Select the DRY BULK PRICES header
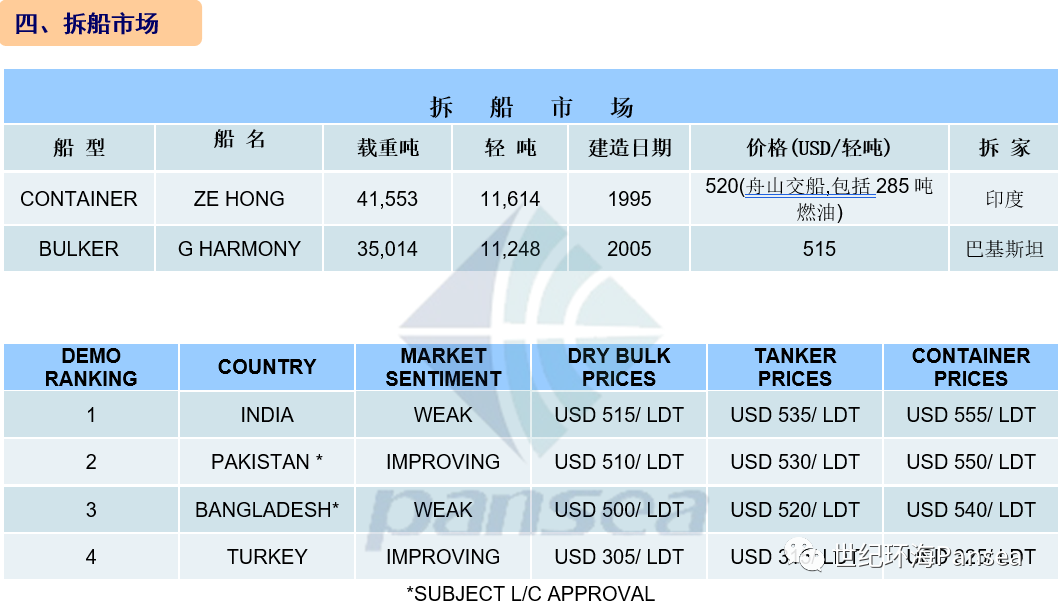Viewport: 1058px width, 603px height. (619, 367)
